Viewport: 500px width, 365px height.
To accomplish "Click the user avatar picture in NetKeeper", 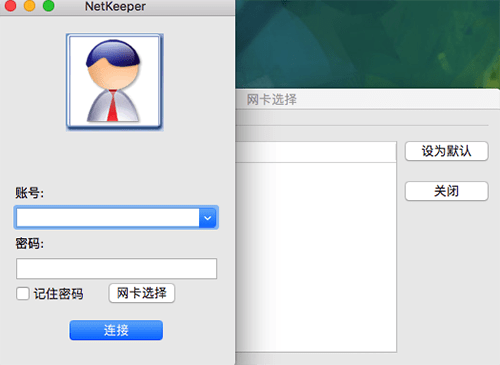I will pyautogui.click(x=115, y=81).
